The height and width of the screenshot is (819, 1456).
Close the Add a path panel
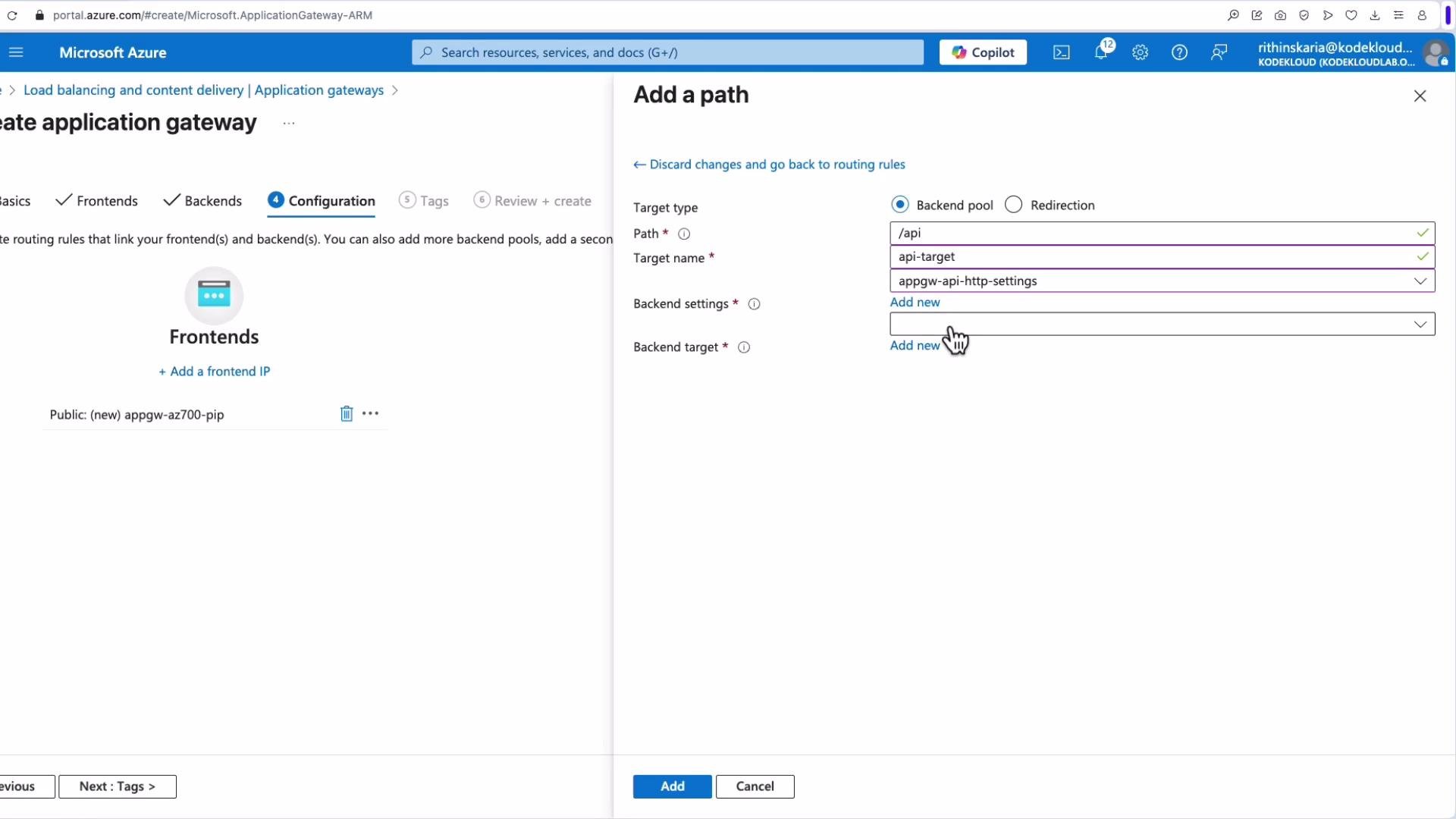pyautogui.click(x=1420, y=96)
